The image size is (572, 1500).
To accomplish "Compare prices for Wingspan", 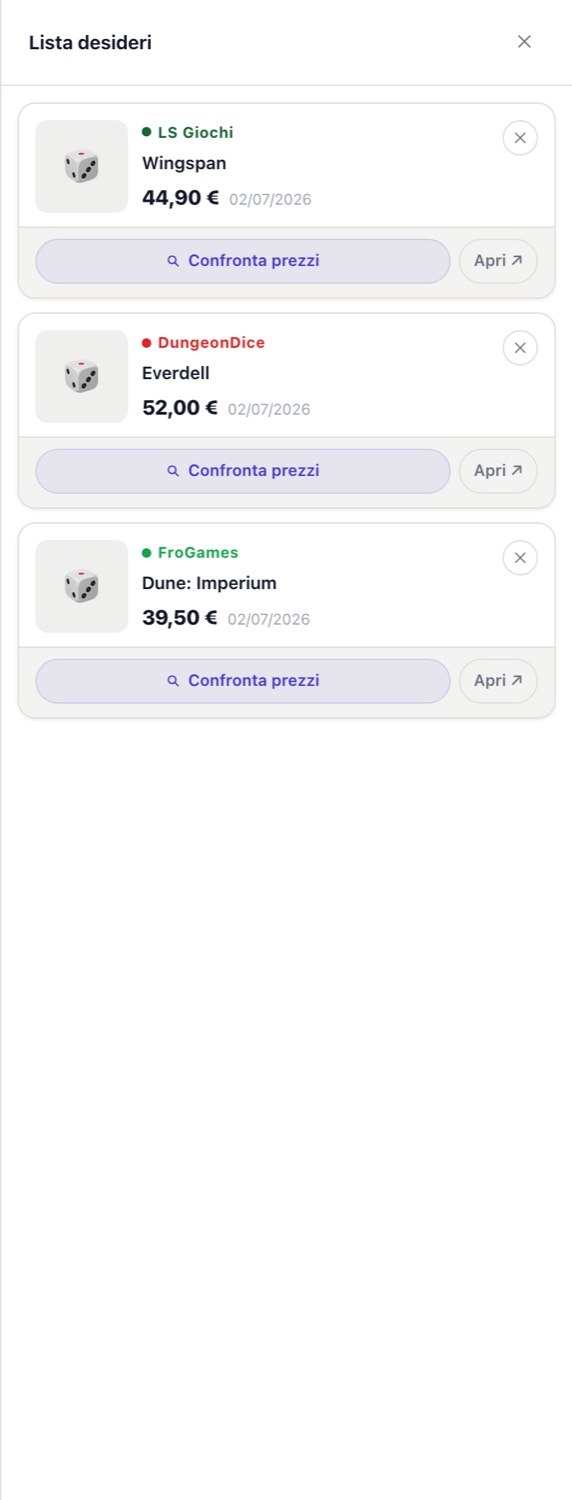I will [243, 261].
